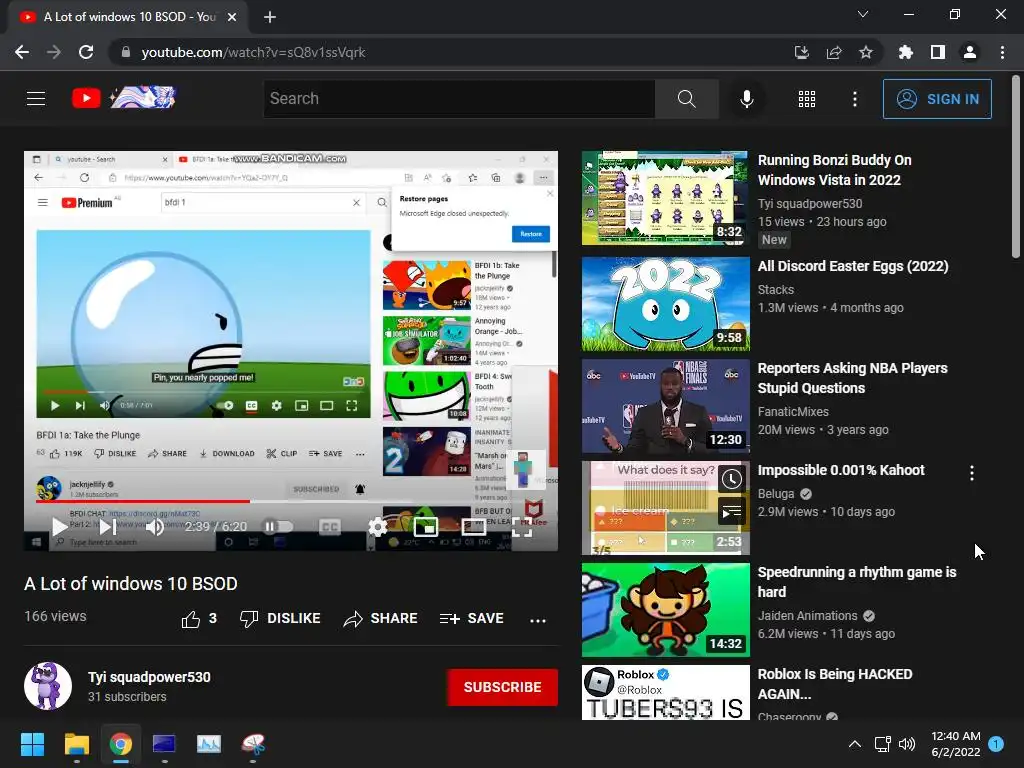Toggle closed captions CC button
The width and height of the screenshot is (1024, 768).
tap(330, 526)
